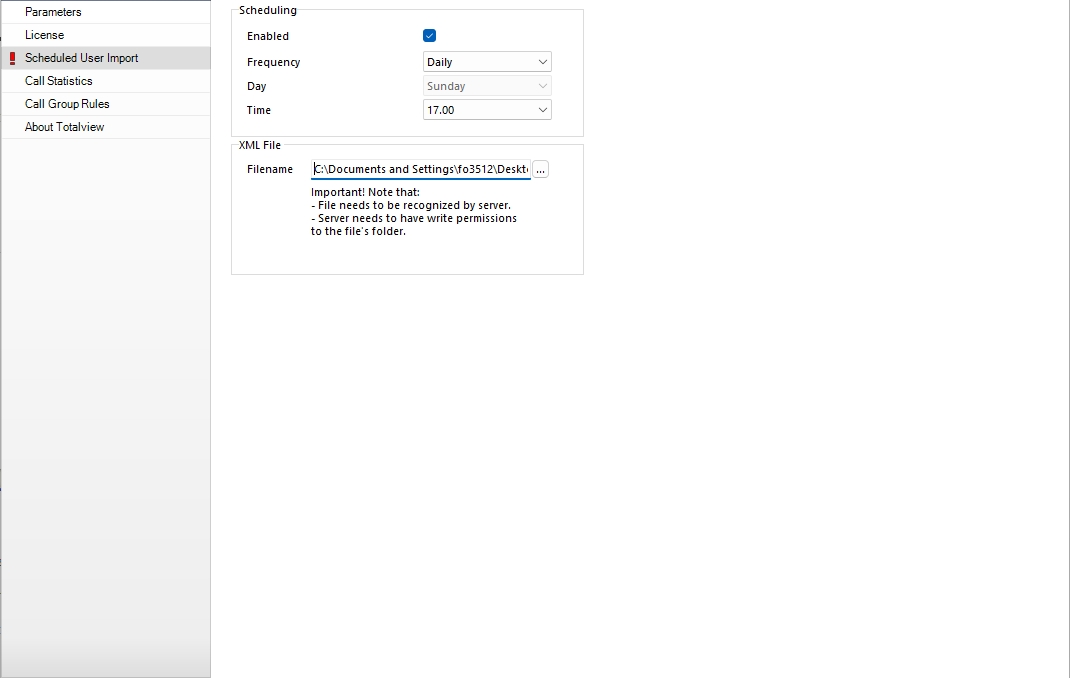
Task: Click inside the Filename input field
Action: click(421, 169)
